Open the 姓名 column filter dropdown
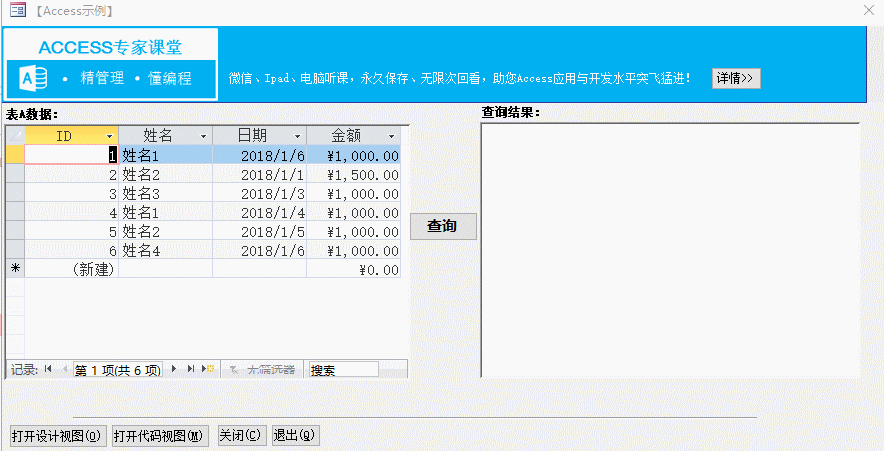 204,136
